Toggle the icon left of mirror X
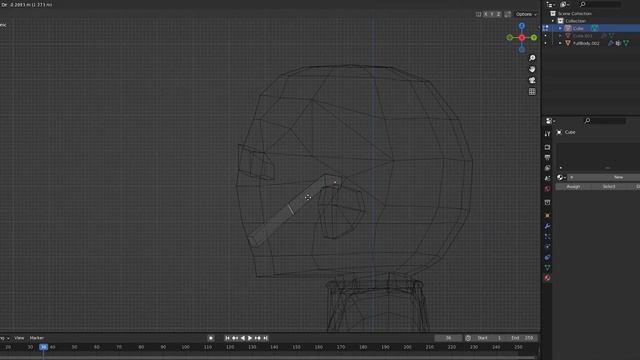 (x=478, y=14)
